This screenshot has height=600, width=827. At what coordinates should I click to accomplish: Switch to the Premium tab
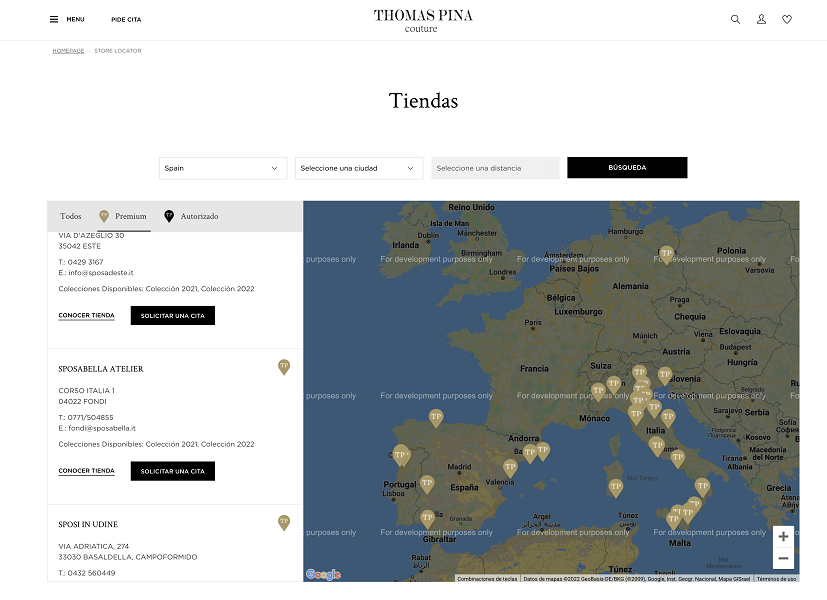coord(123,216)
